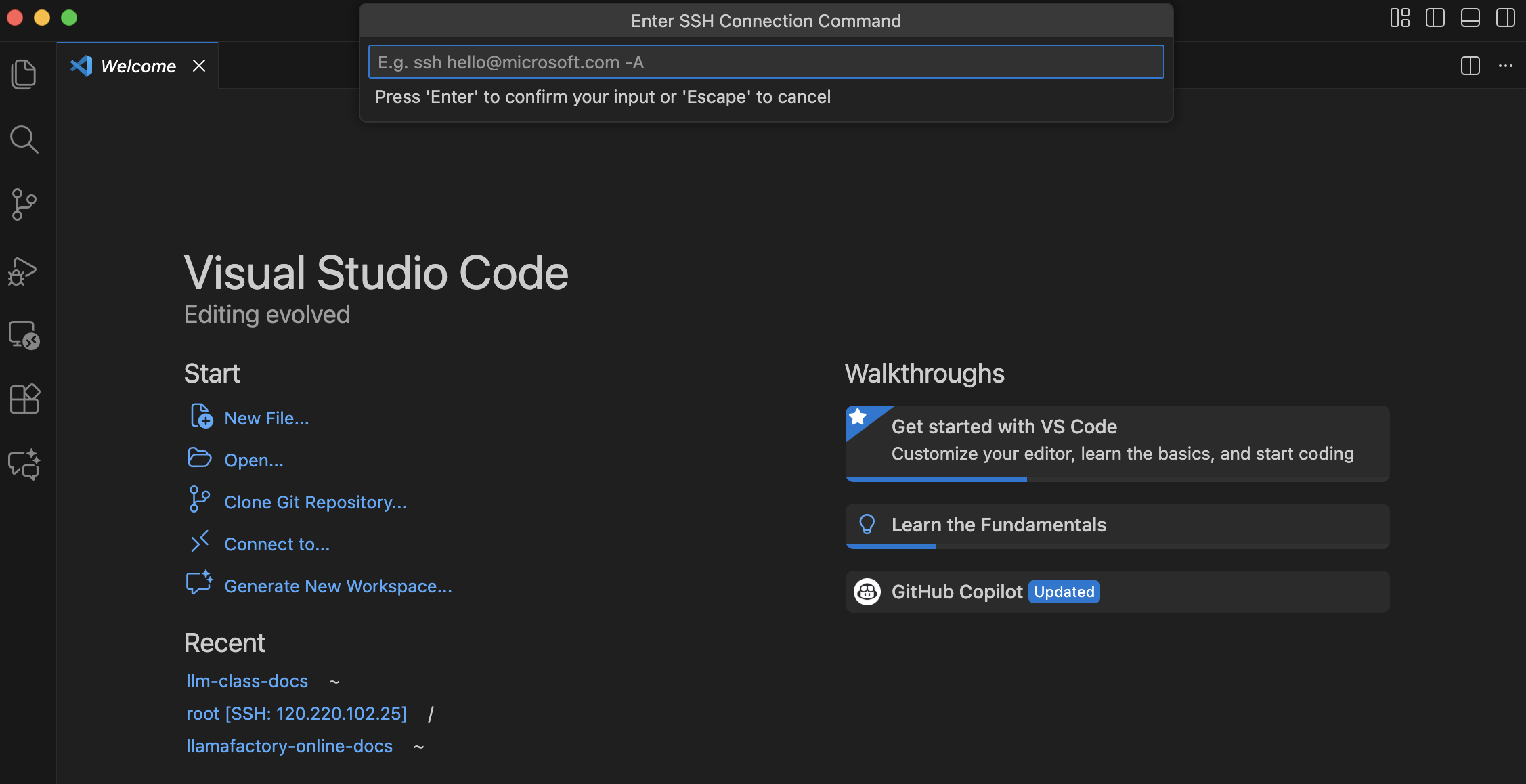Open the Remote Explorer view icon
Image resolution: width=1526 pixels, height=784 pixels.
(24, 335)
